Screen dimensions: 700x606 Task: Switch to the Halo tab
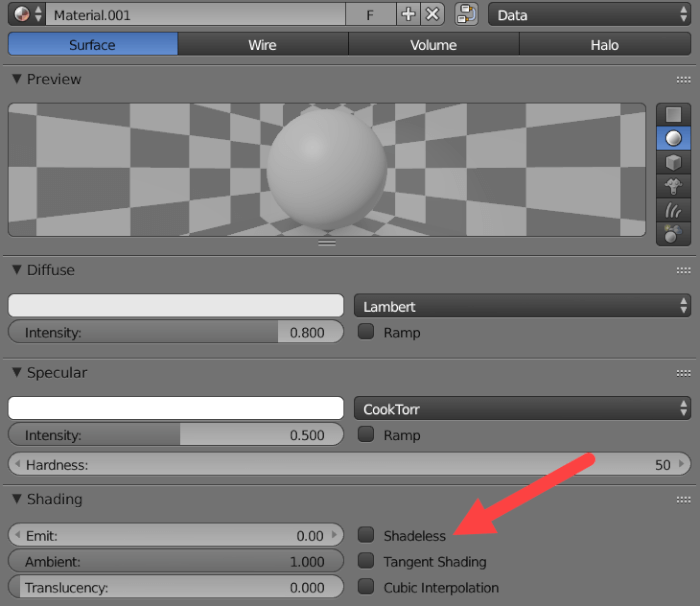(605, 45)
